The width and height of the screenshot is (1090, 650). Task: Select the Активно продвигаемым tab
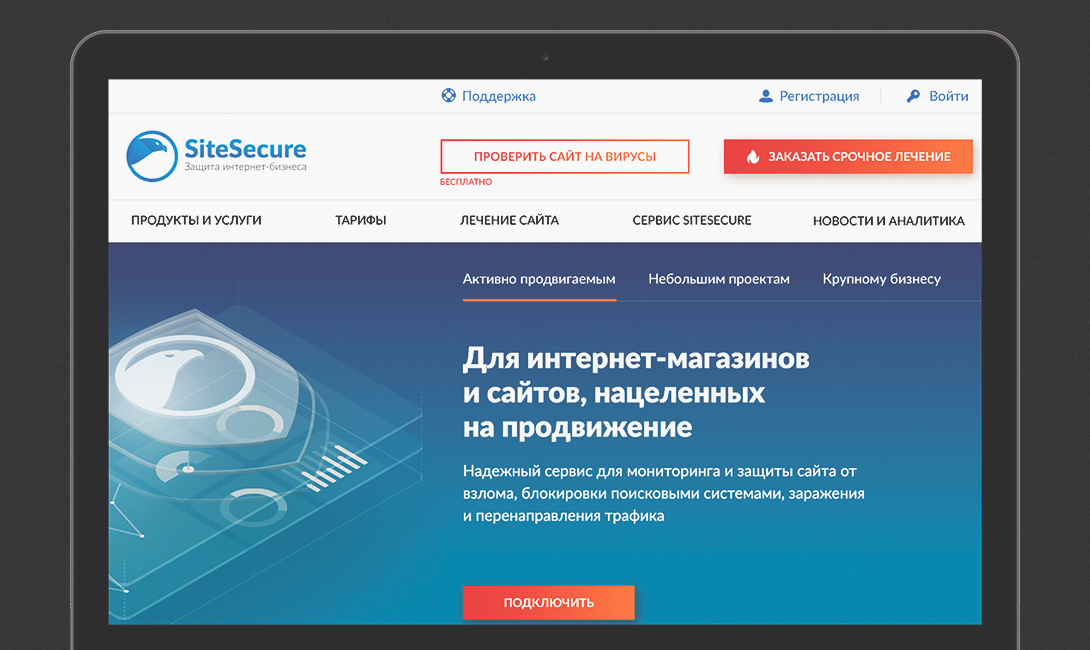(539, 279)
